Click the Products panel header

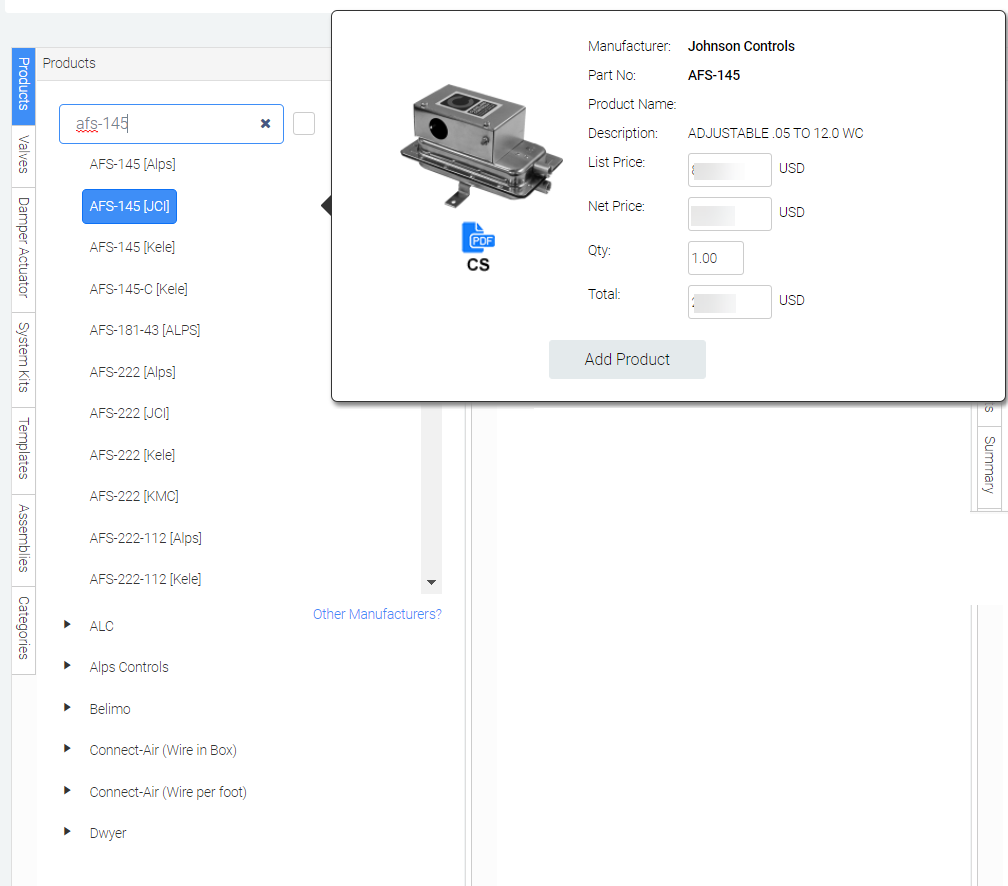tap(183, 64)
